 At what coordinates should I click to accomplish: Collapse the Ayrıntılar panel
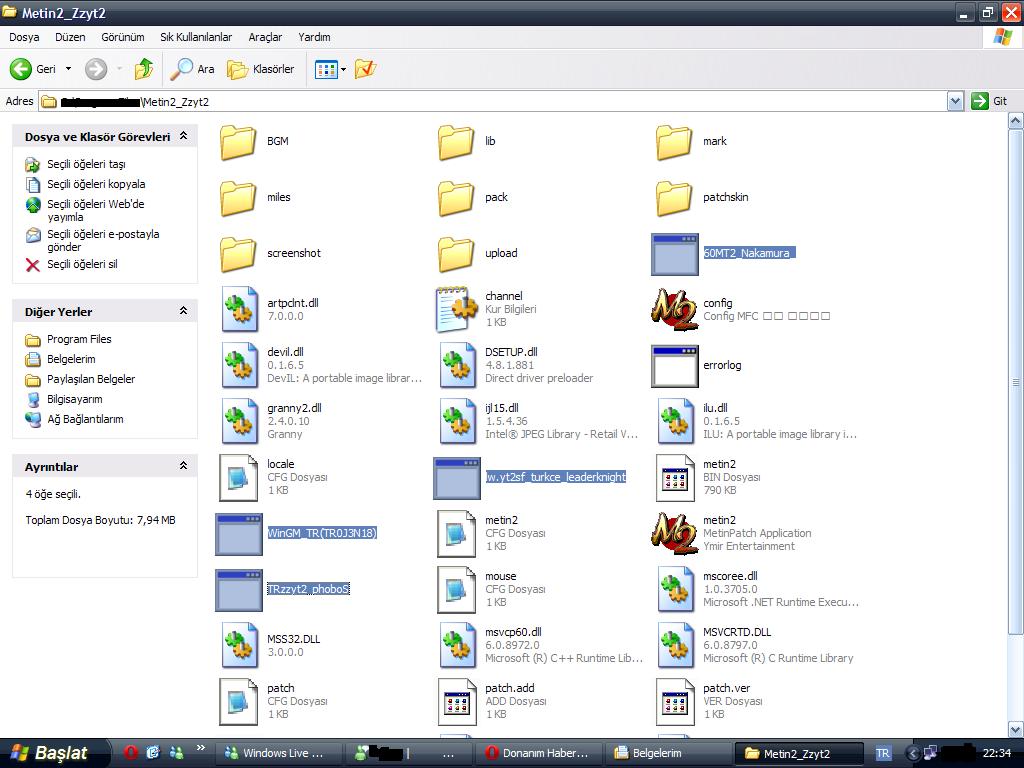pos(184,466)
